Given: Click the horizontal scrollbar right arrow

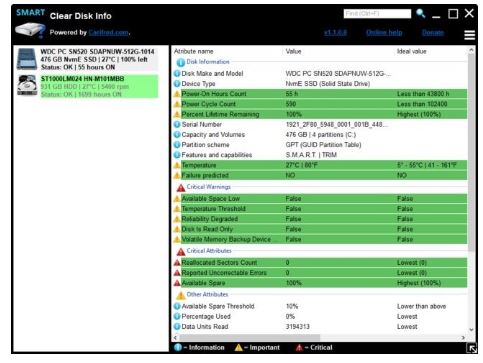Looking at the screenshot, I should tap(463, 338).
